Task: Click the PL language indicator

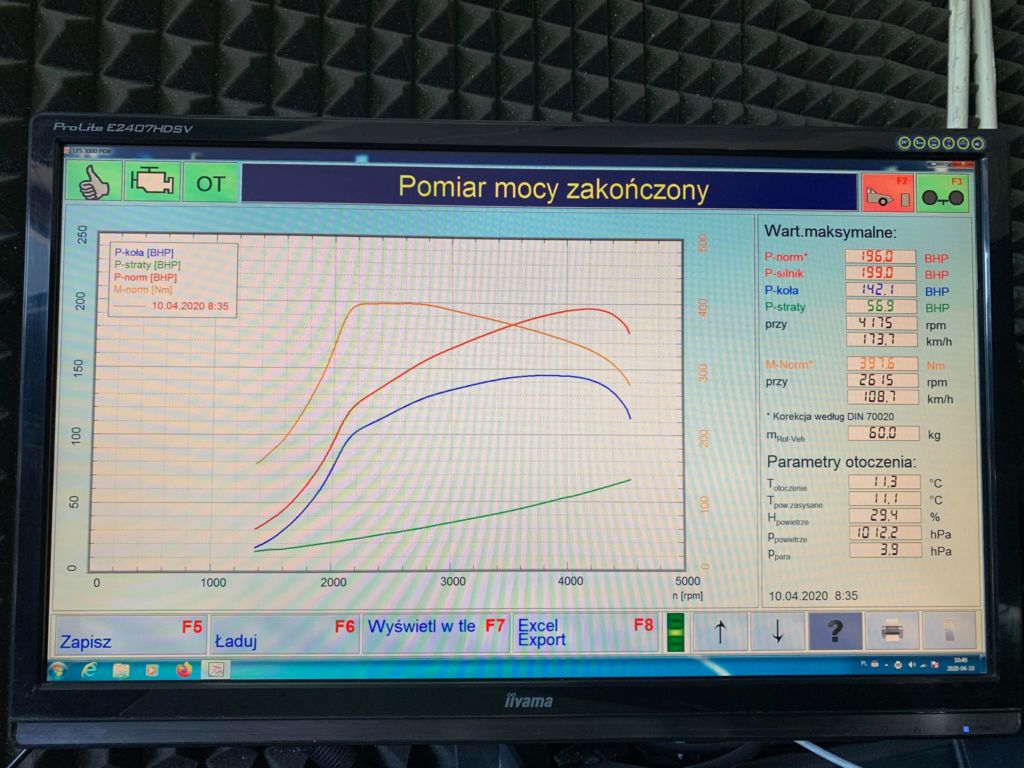Action: (864, 663)
